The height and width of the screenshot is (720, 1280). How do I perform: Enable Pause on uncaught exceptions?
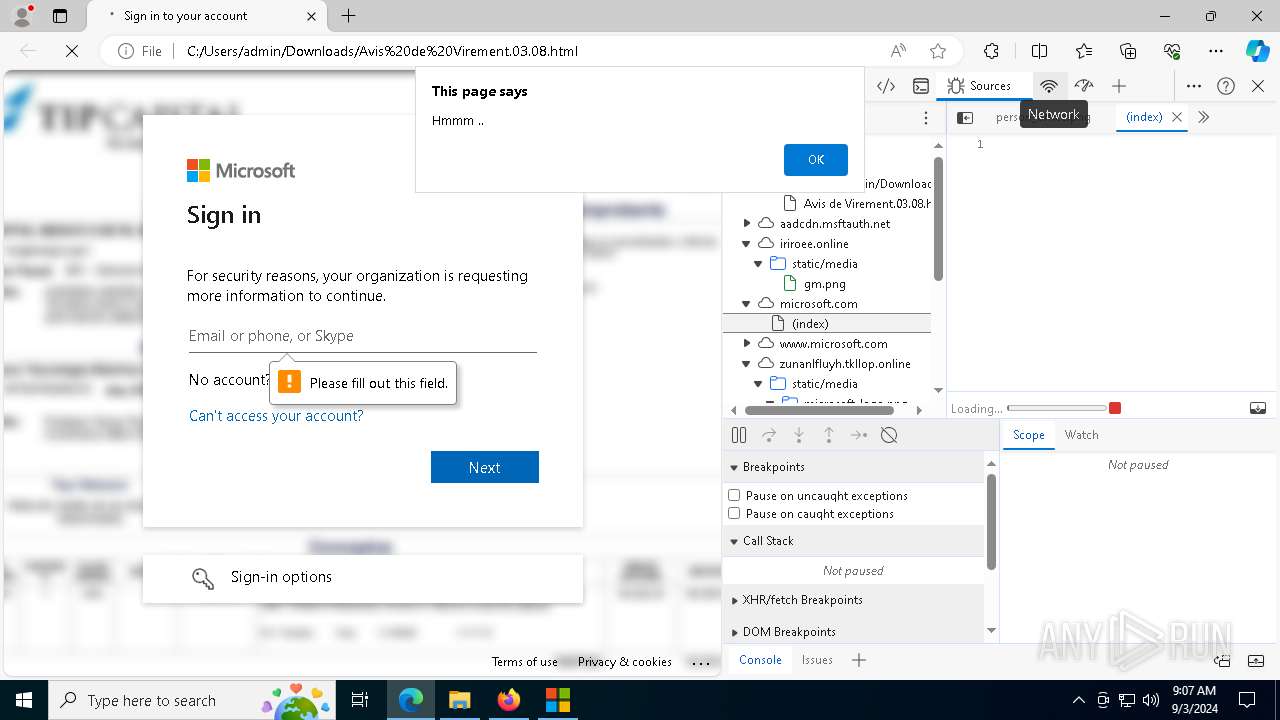[734, 495]
